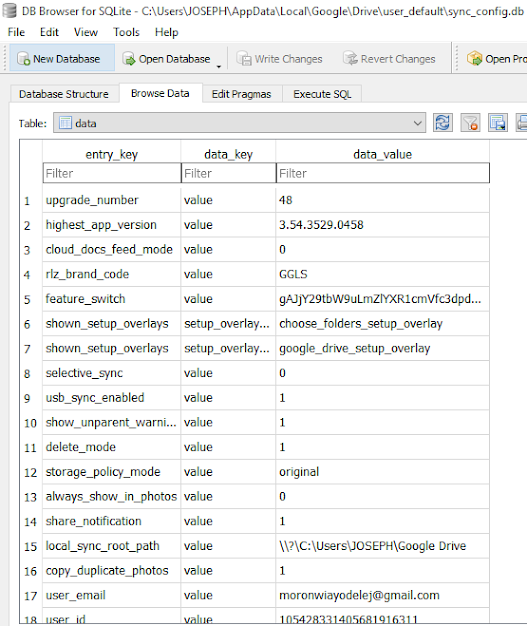This screenshot has height=626, width=527.
Task: Sort by the data_key column header
Action: tap(228, 154)
